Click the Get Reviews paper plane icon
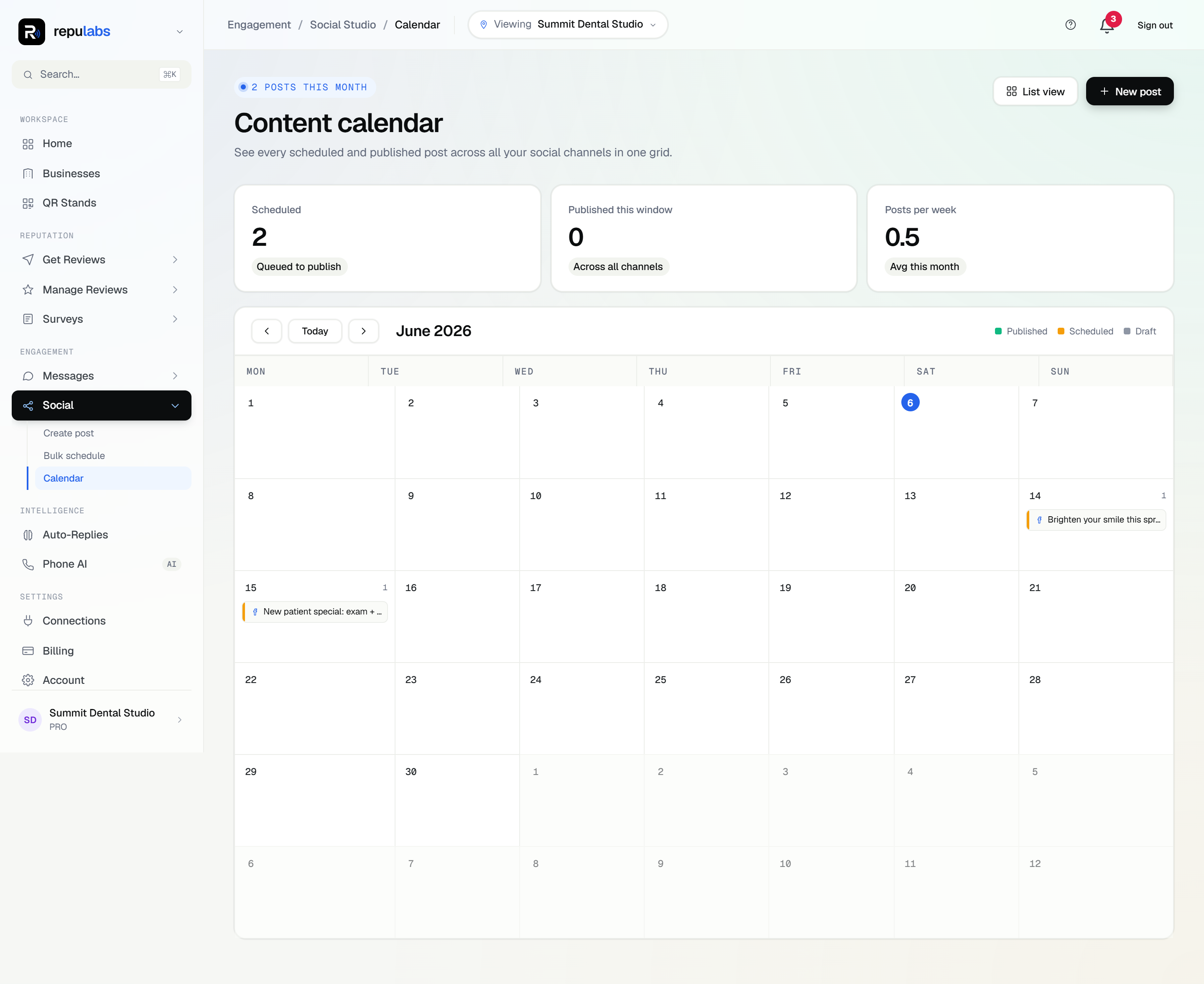 point(28,260)
